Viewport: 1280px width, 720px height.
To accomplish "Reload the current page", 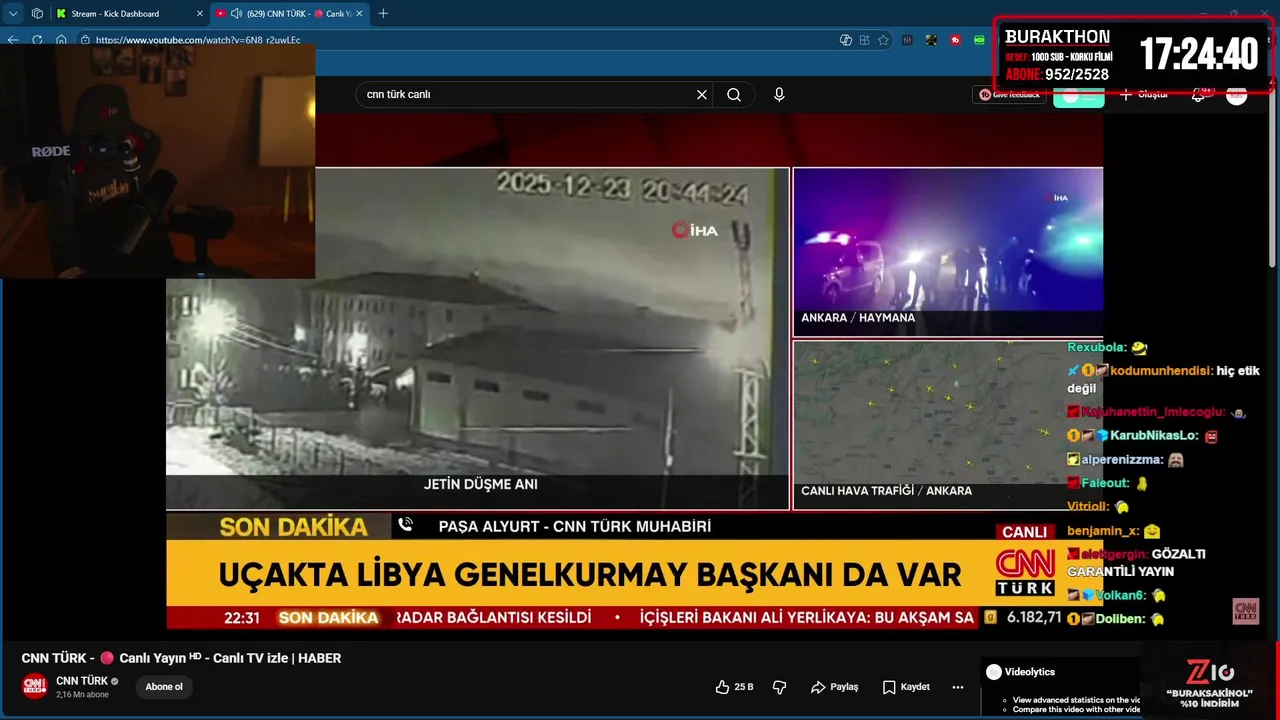I will click(x=37, y=40).
